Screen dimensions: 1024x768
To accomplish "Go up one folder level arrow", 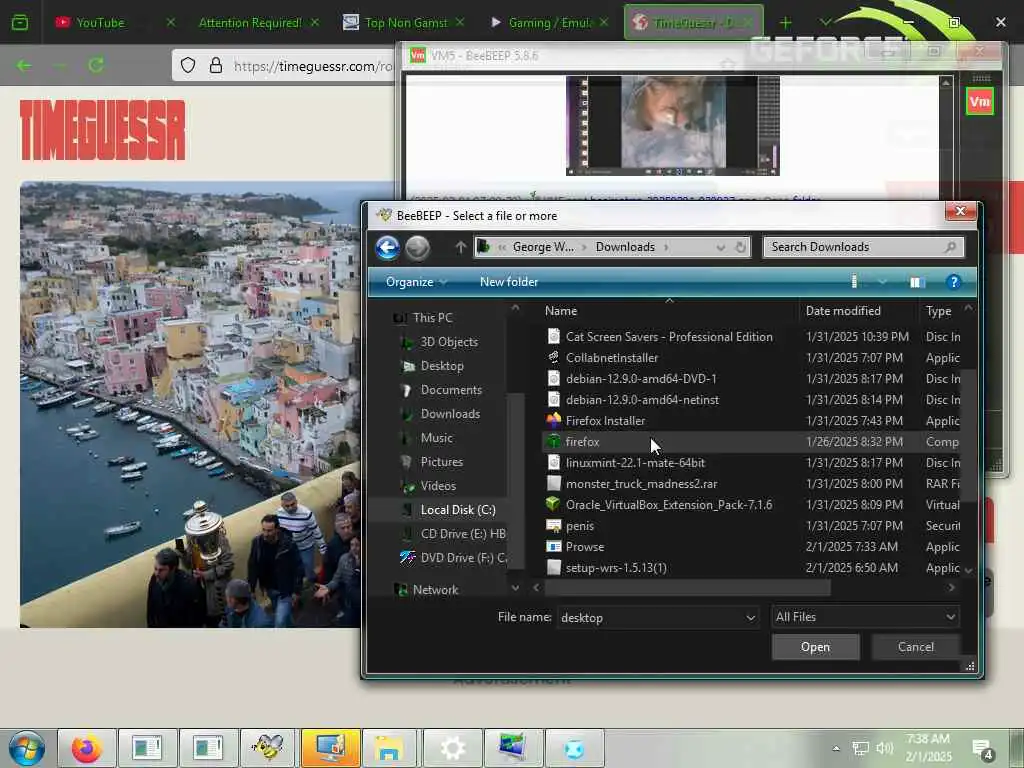I will coord(460,247).
